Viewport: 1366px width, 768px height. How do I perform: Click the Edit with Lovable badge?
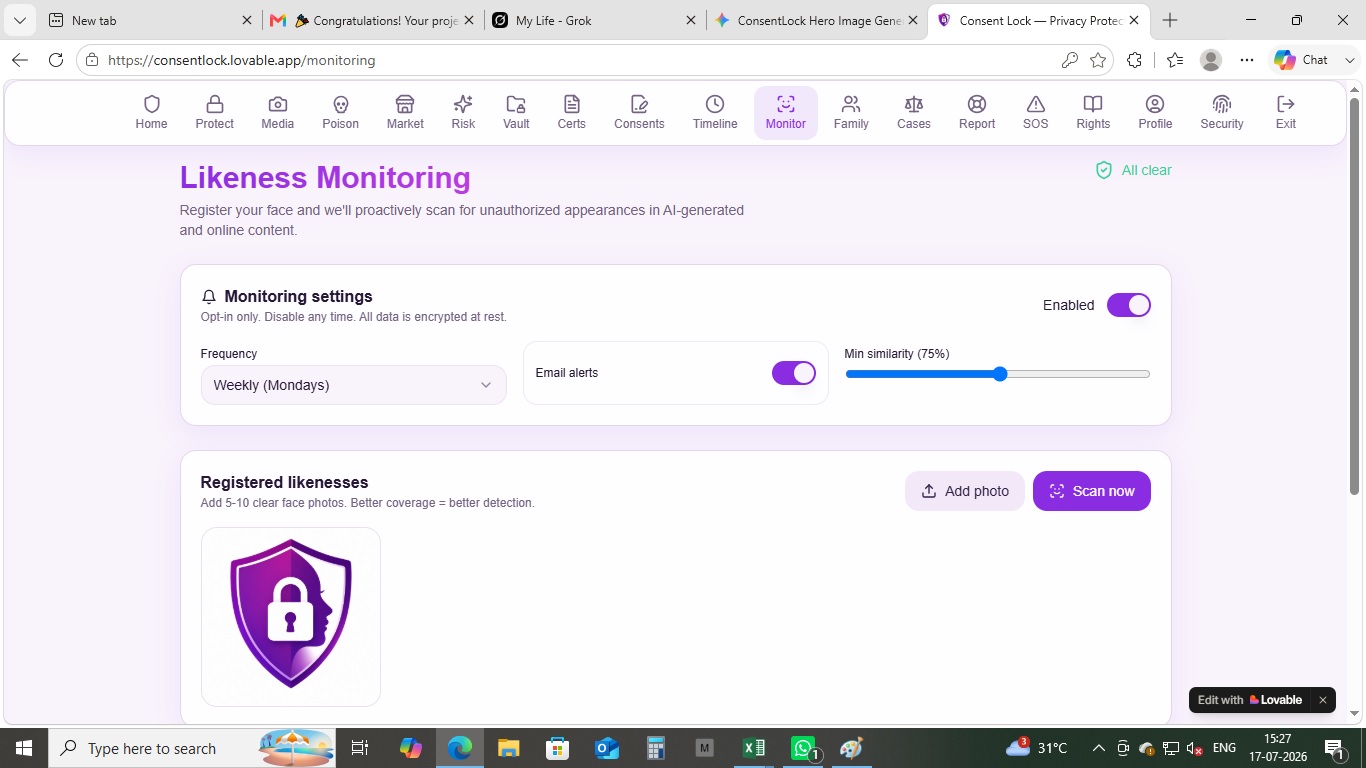click(1251, 700)
